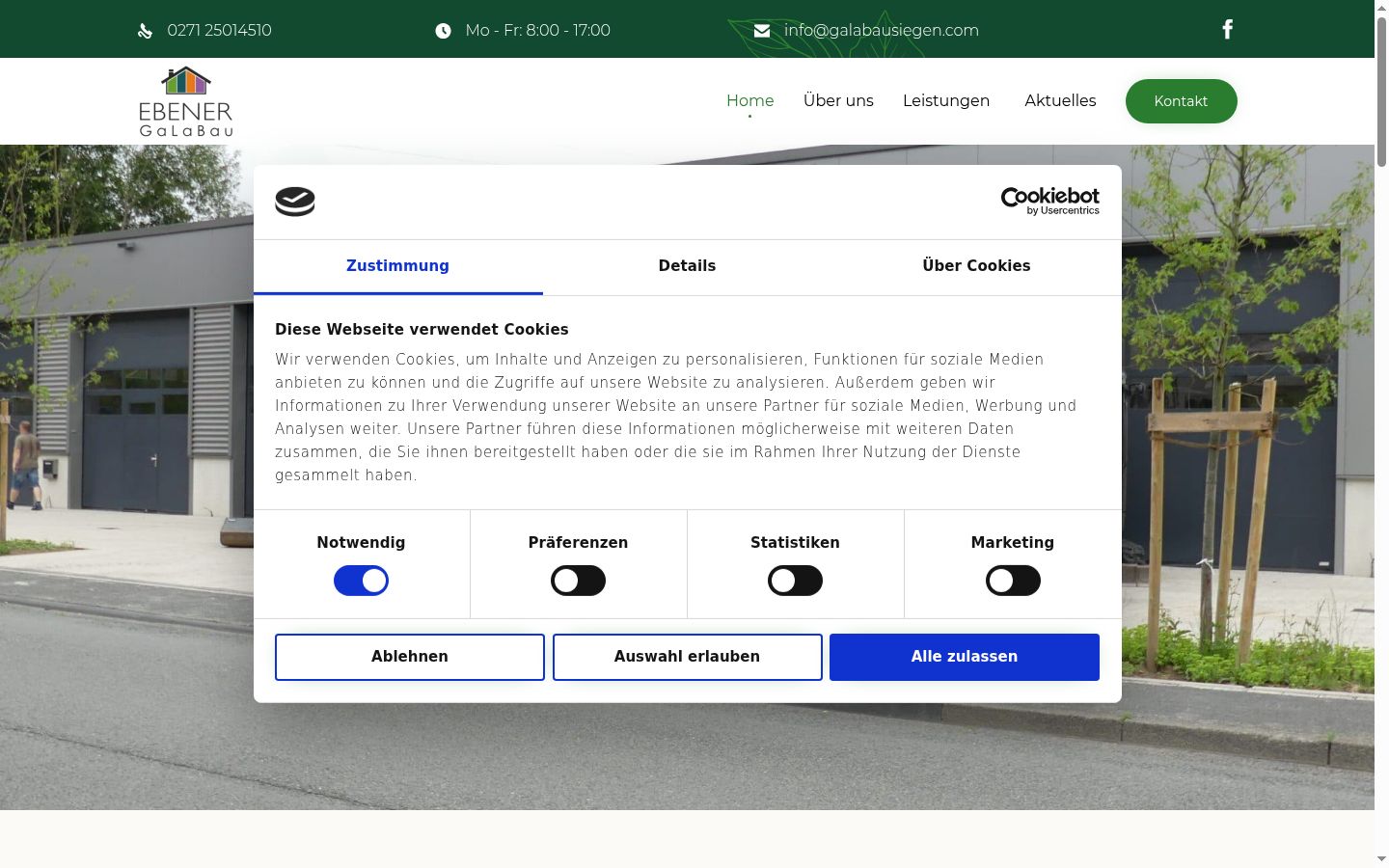Click the Ebener GaLaBau logo
Image resolution: width=1389 pixels, height=868 pixels.
pos(186,101)
